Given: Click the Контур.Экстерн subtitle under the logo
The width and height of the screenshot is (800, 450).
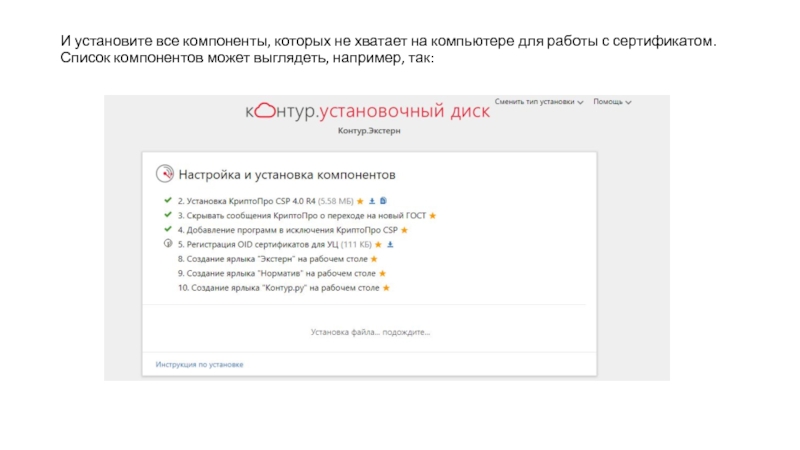Looking at the screenshot, I should click(369, 131).
